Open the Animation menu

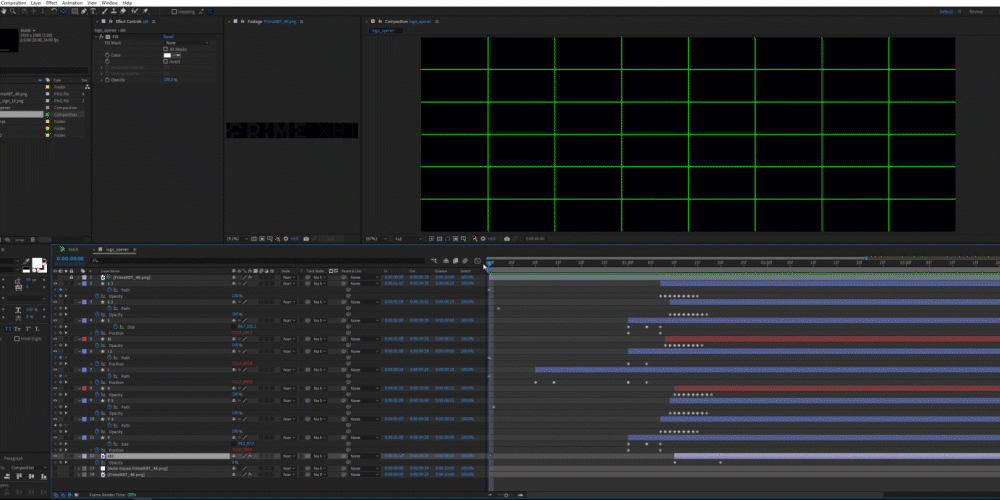point(72,3)
